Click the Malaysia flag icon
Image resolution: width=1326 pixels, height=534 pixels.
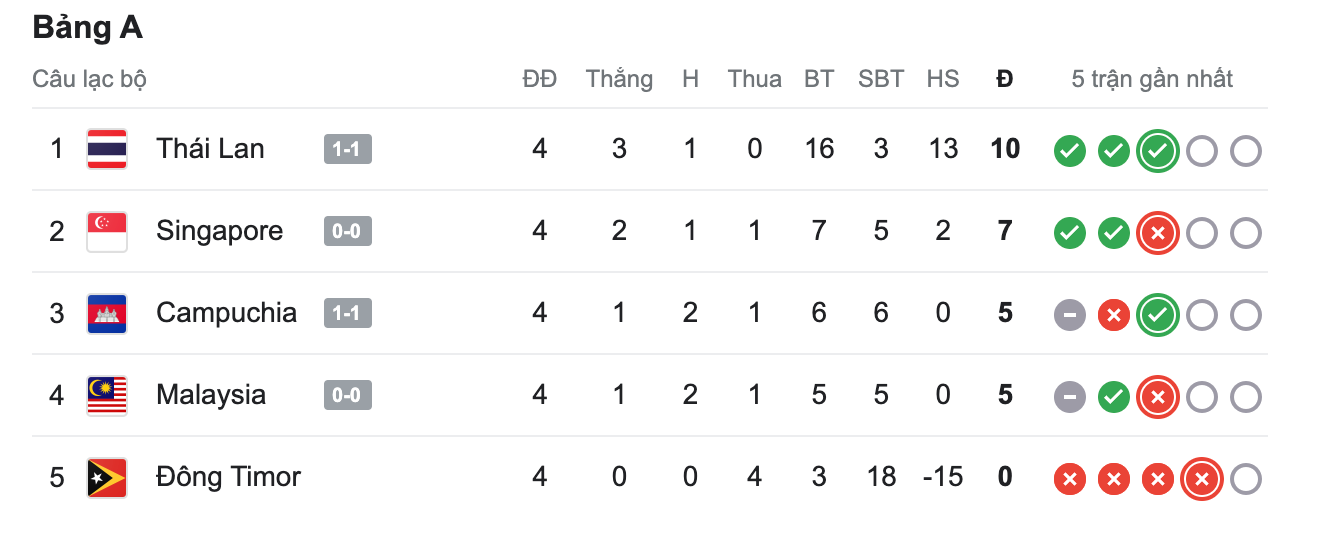pyautogui.click(x=106, y=395)
